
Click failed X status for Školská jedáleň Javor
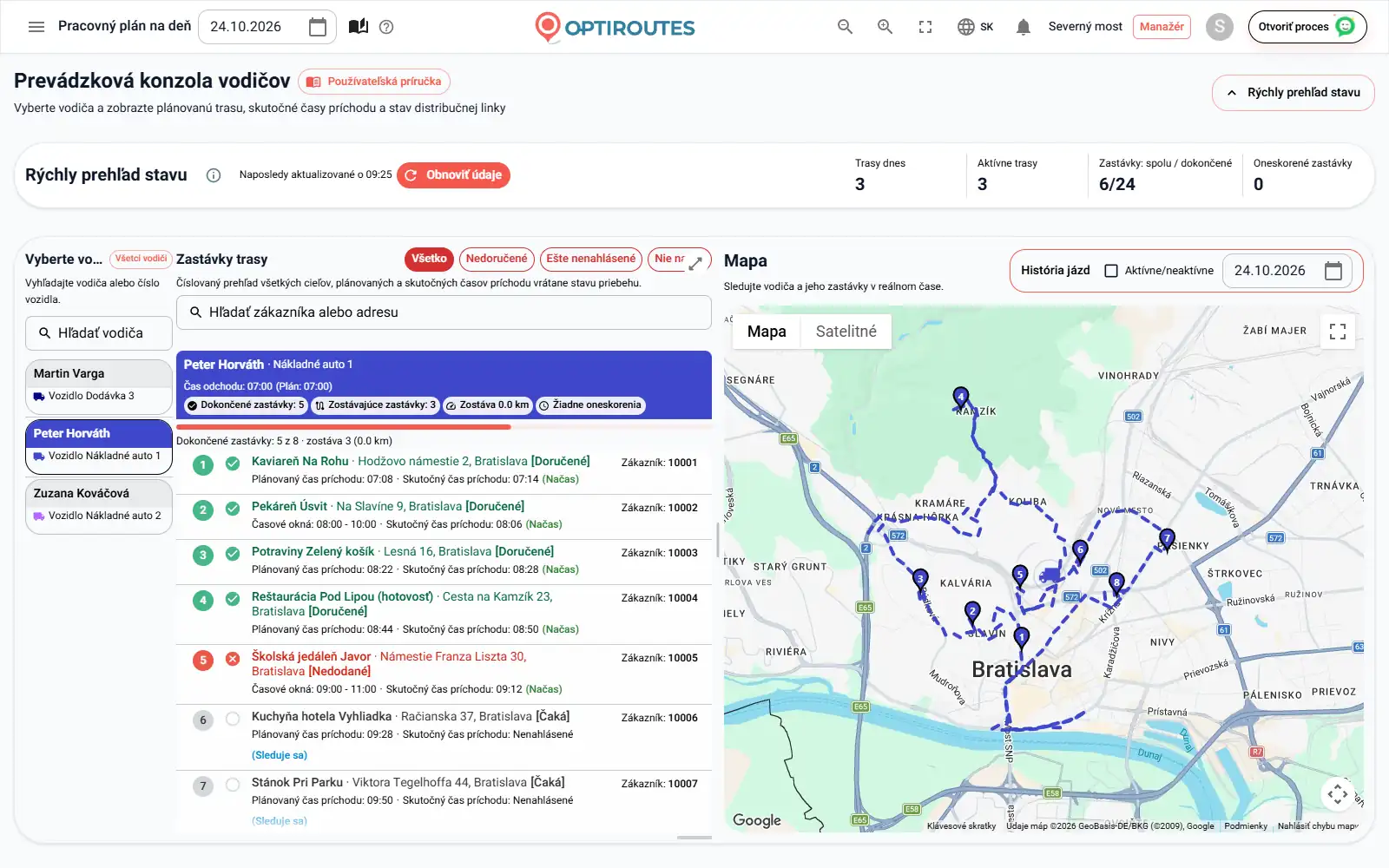233,659
